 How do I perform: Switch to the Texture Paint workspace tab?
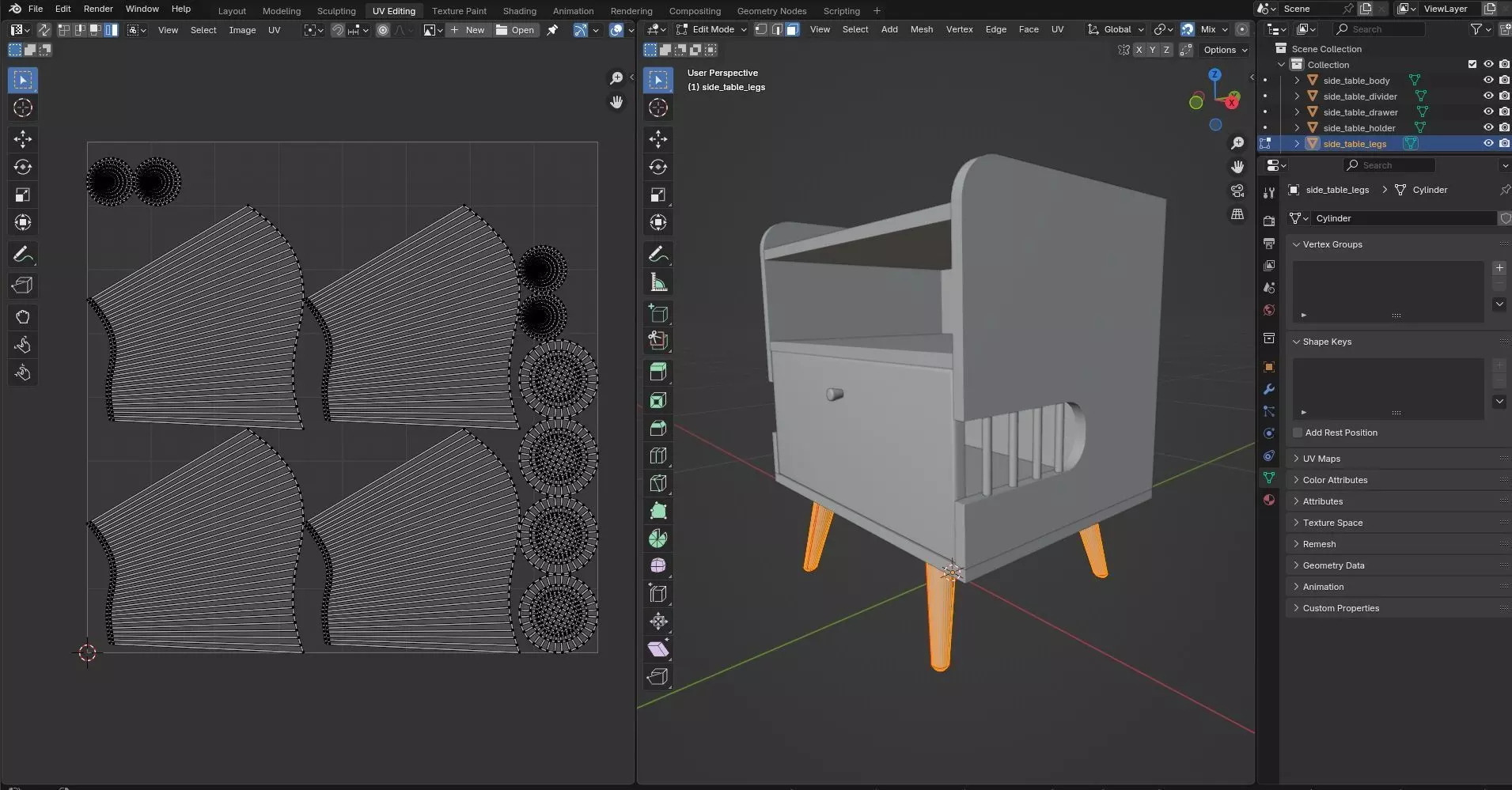[x=459, y=11]
